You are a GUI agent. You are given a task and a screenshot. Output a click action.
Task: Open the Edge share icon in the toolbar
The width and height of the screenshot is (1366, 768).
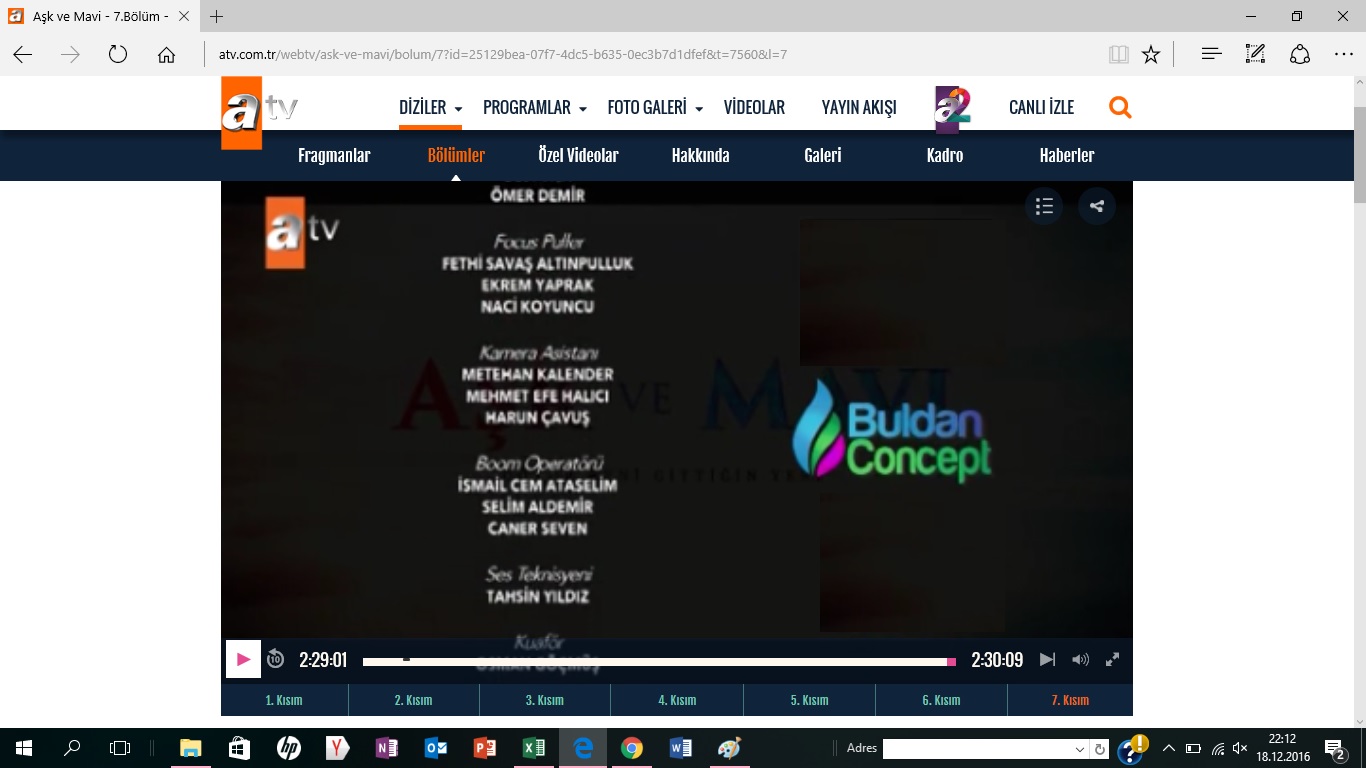click(1299, 54)
